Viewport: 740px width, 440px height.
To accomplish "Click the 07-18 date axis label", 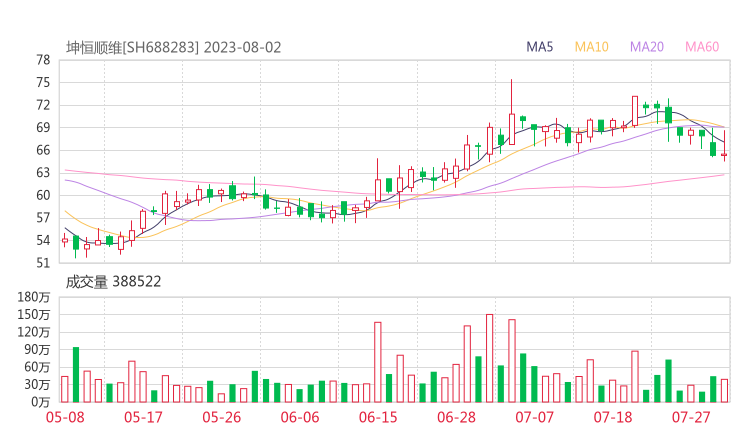I will 613,417.
